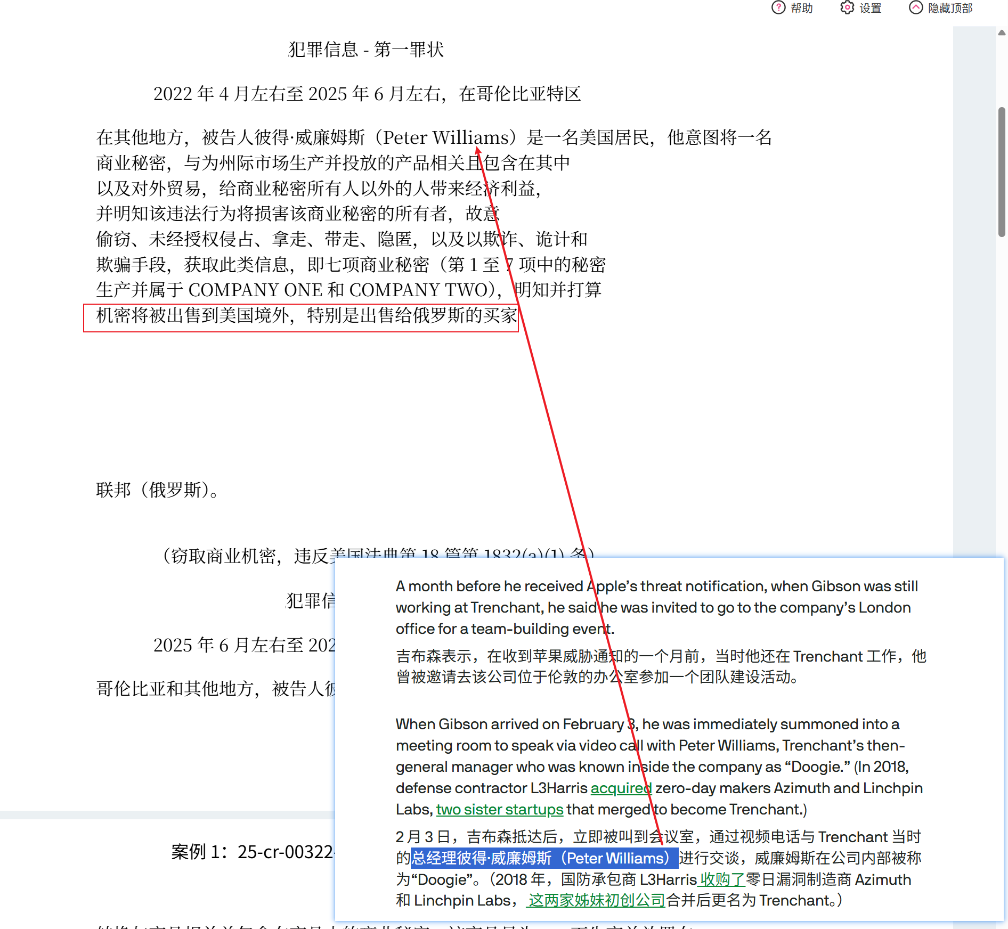The width and height of the screenshot is (1008, 929).
Task: Click the "联邦（俄罗斯）。" line
Action: [158, 491]
